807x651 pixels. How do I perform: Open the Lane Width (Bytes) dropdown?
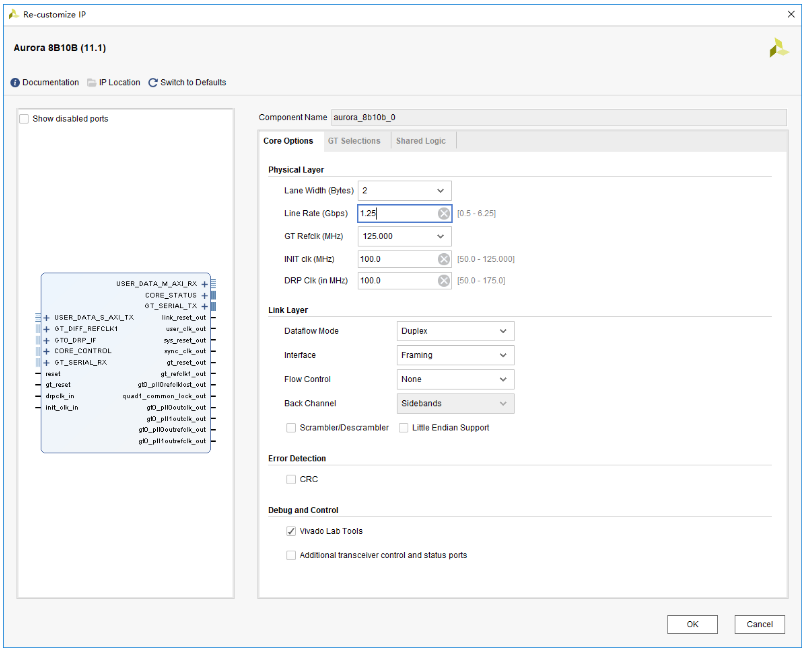tap(404, 190)
